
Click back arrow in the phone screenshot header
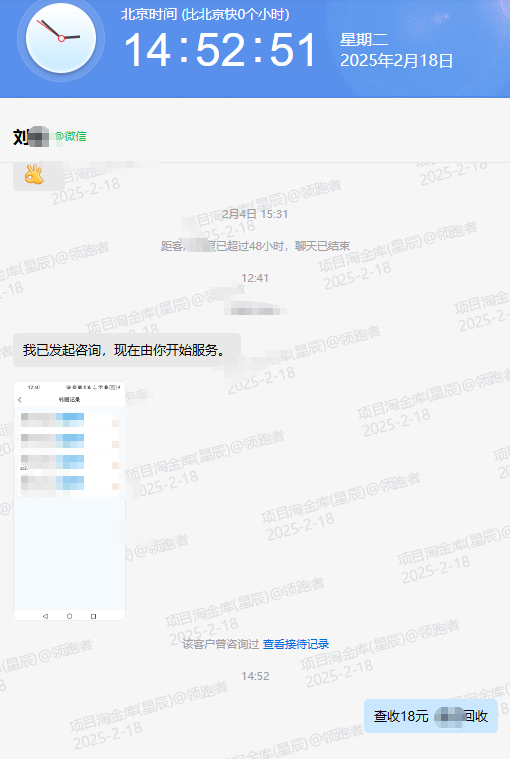[x=20, y=399]
